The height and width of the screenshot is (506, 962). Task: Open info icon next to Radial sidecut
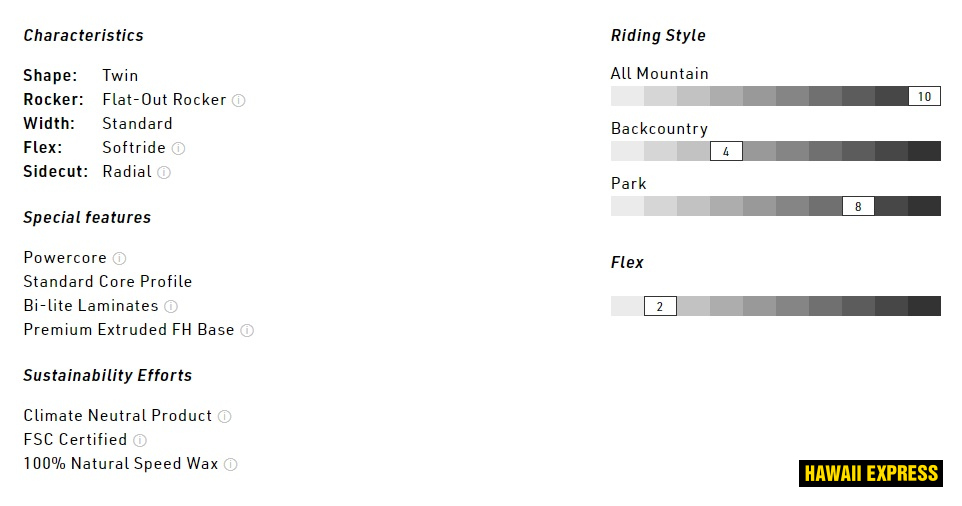(164, 172)
